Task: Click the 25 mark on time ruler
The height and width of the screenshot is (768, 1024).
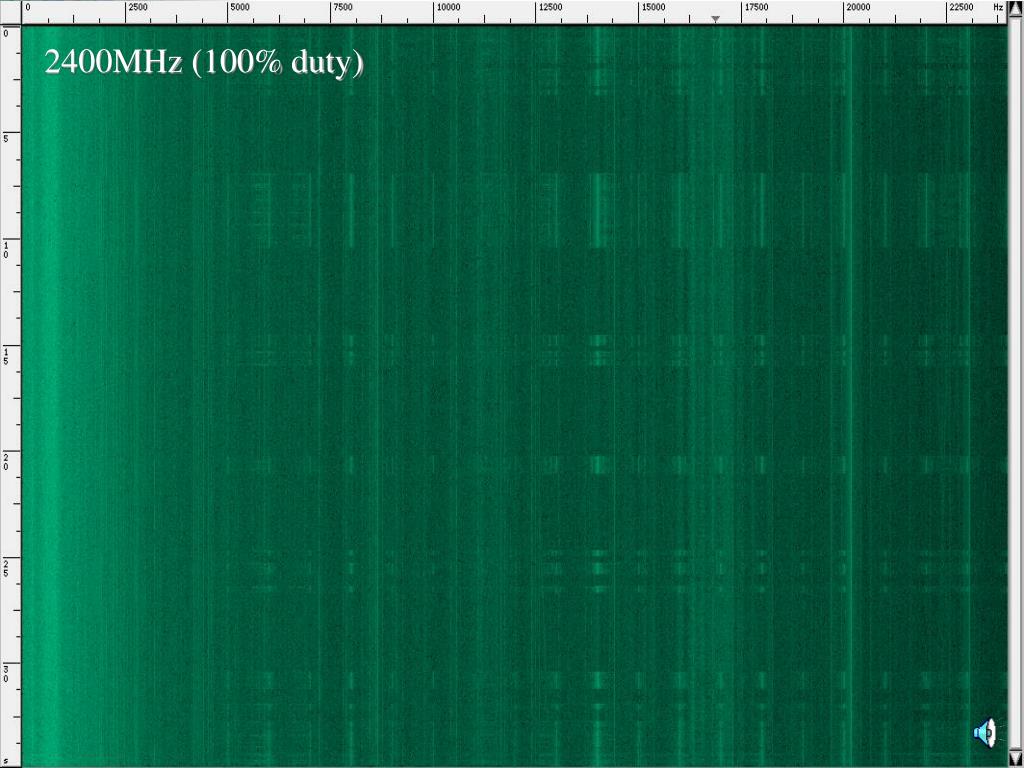Action: coord(6,568)
